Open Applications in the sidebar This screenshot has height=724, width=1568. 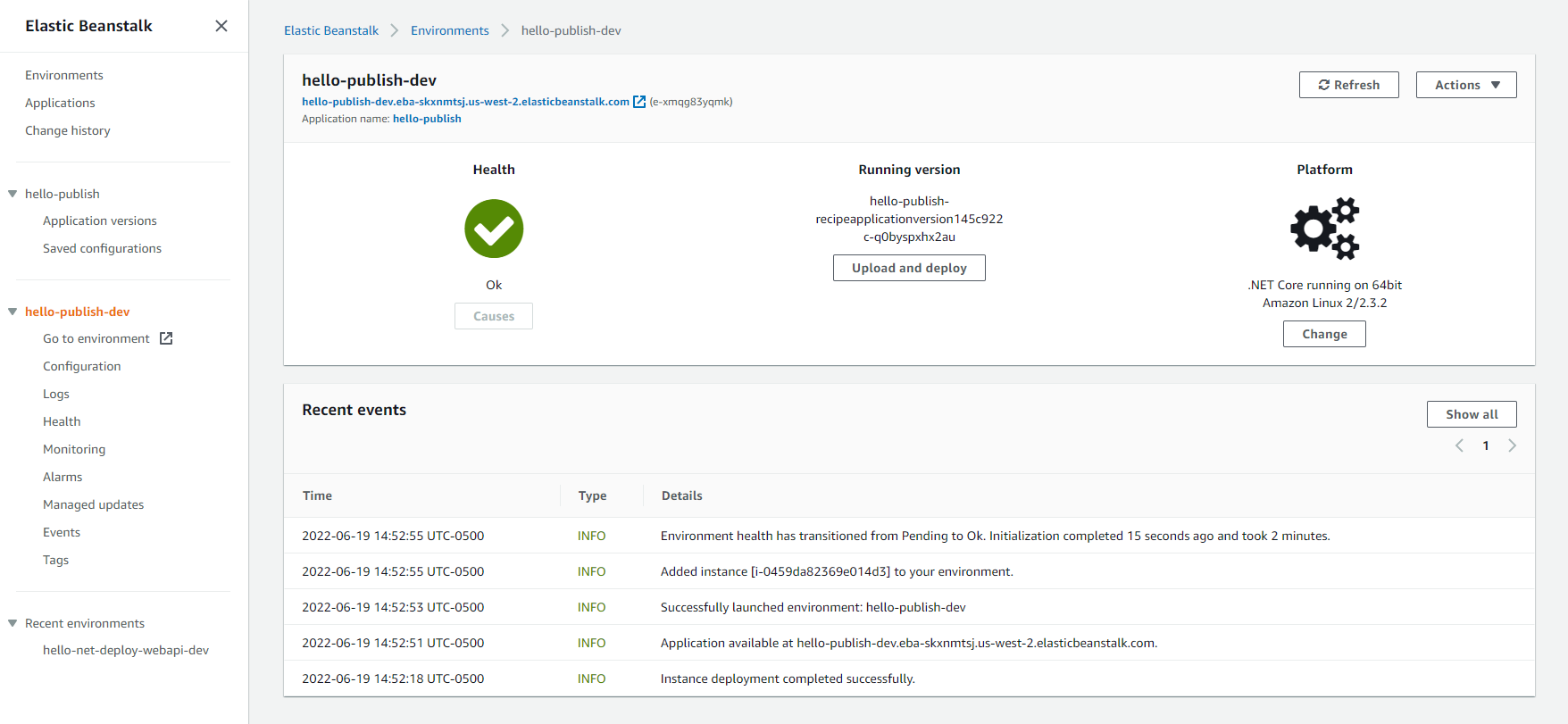[x=60, y=103]
